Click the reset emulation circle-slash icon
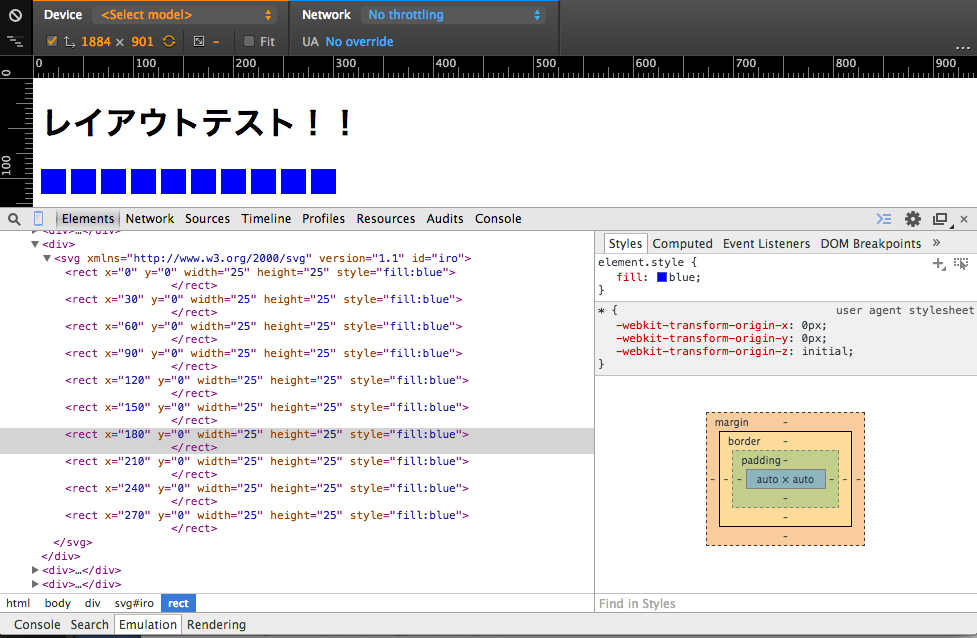 [15, 16]
